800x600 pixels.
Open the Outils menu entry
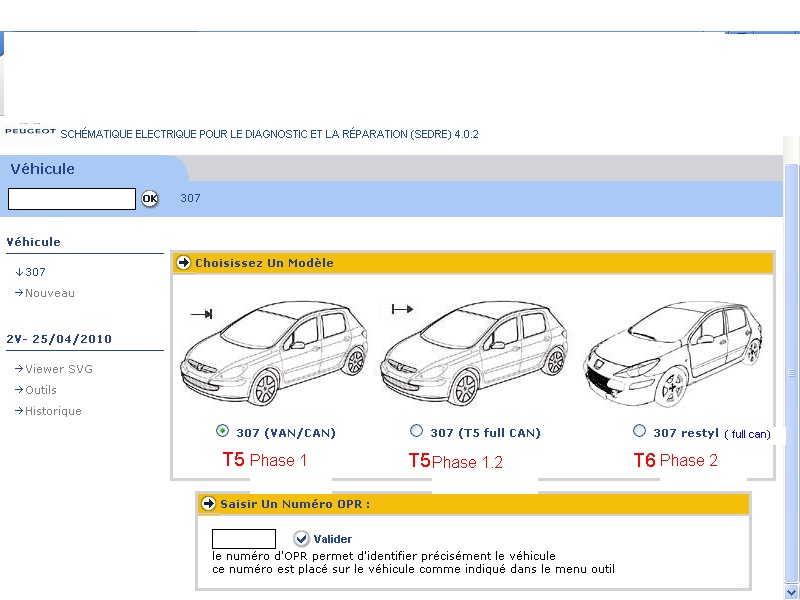point(36,390)
